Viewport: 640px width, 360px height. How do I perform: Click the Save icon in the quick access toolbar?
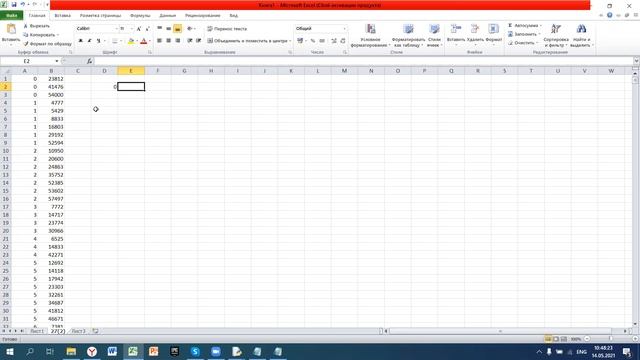(14, 4)
